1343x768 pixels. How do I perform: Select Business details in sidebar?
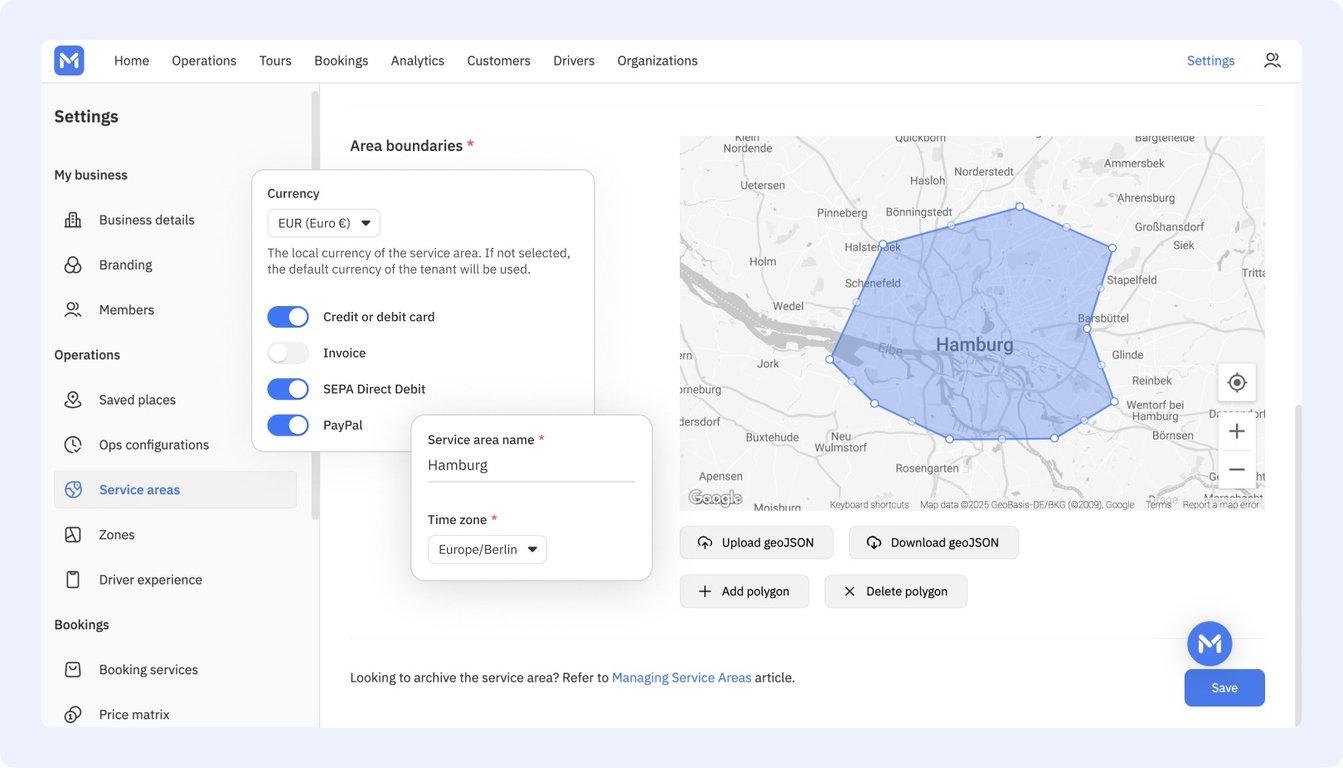click(x=146, y=220)
